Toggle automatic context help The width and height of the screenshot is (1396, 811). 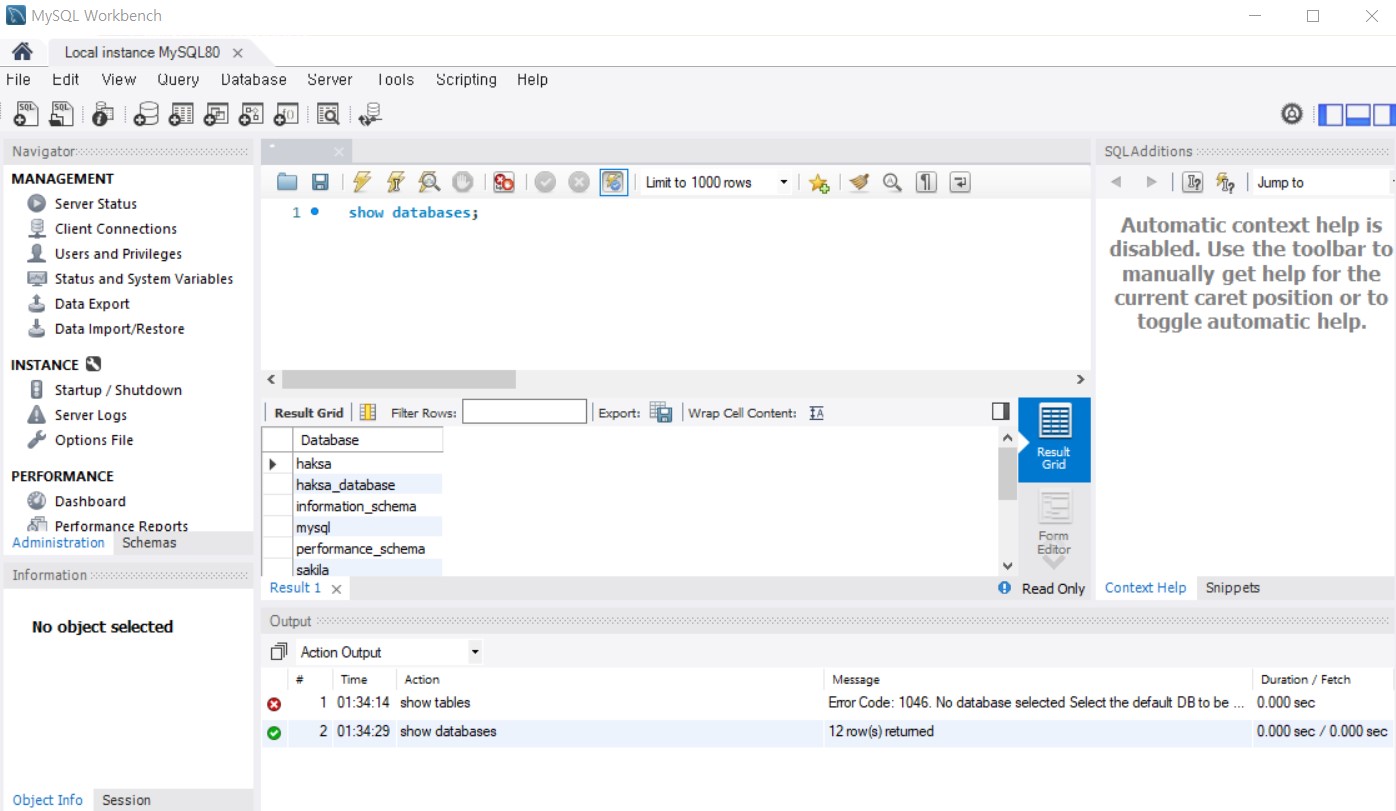click(x=1225, y=182)
